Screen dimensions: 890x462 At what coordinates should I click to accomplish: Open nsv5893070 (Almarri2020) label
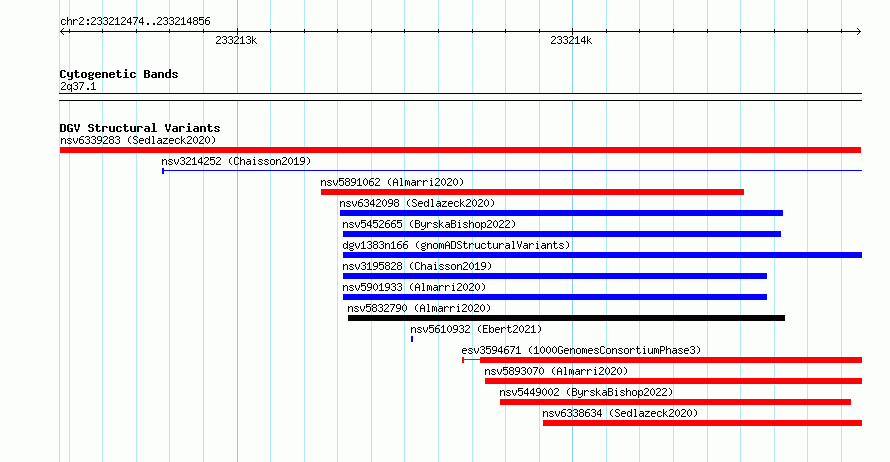(x=556, y=371)
